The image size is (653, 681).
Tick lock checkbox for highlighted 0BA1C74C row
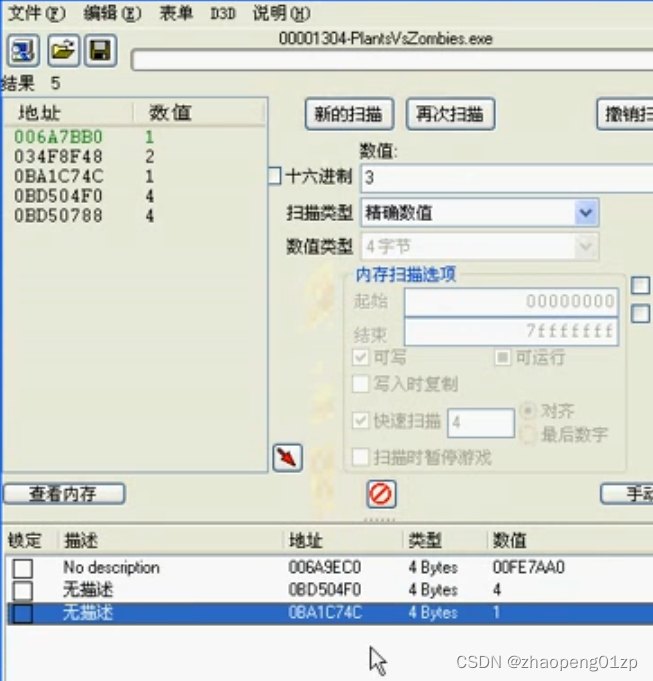point(23,613)
